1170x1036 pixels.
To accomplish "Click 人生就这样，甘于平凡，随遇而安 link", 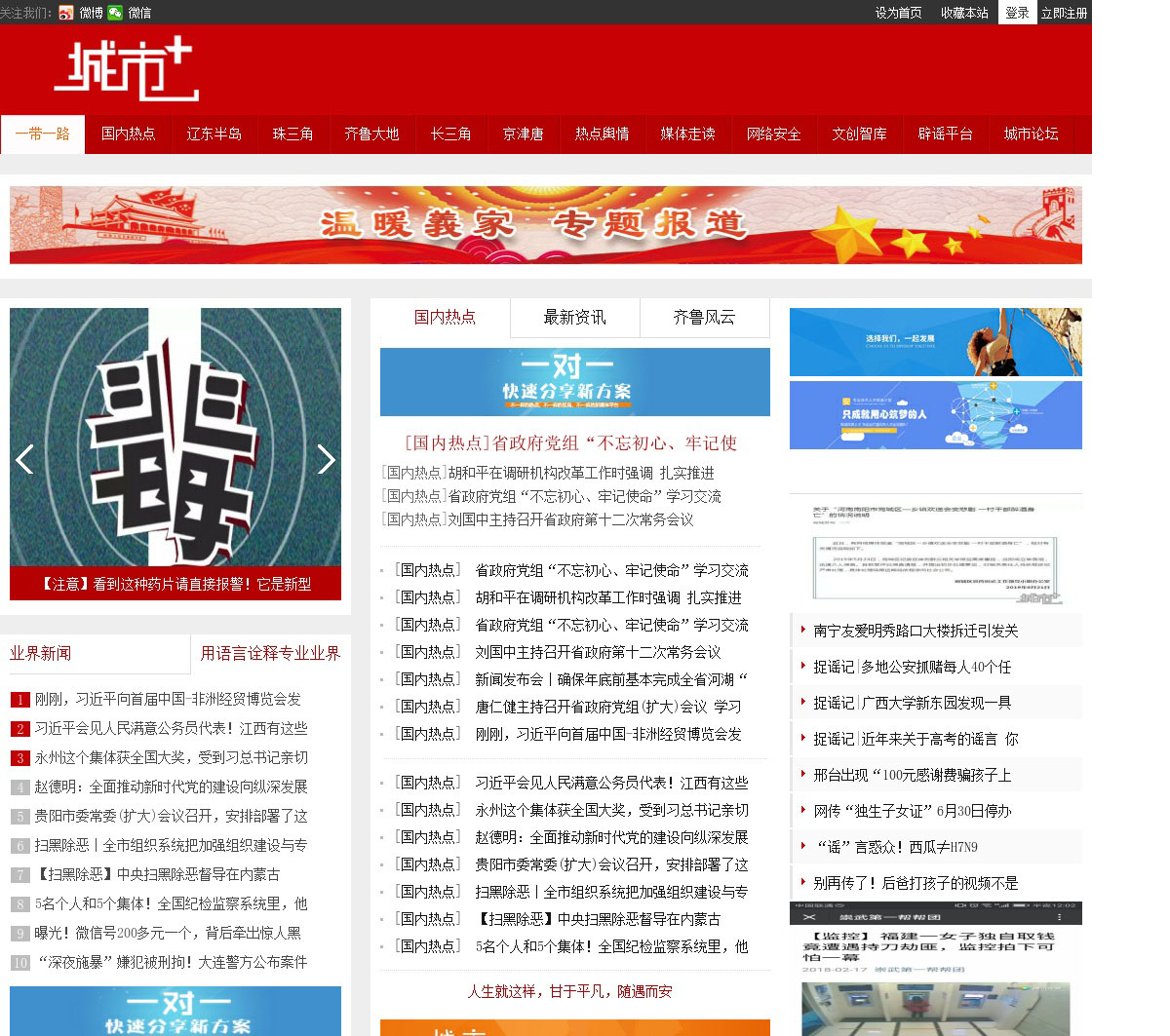I will coord(570,991).
